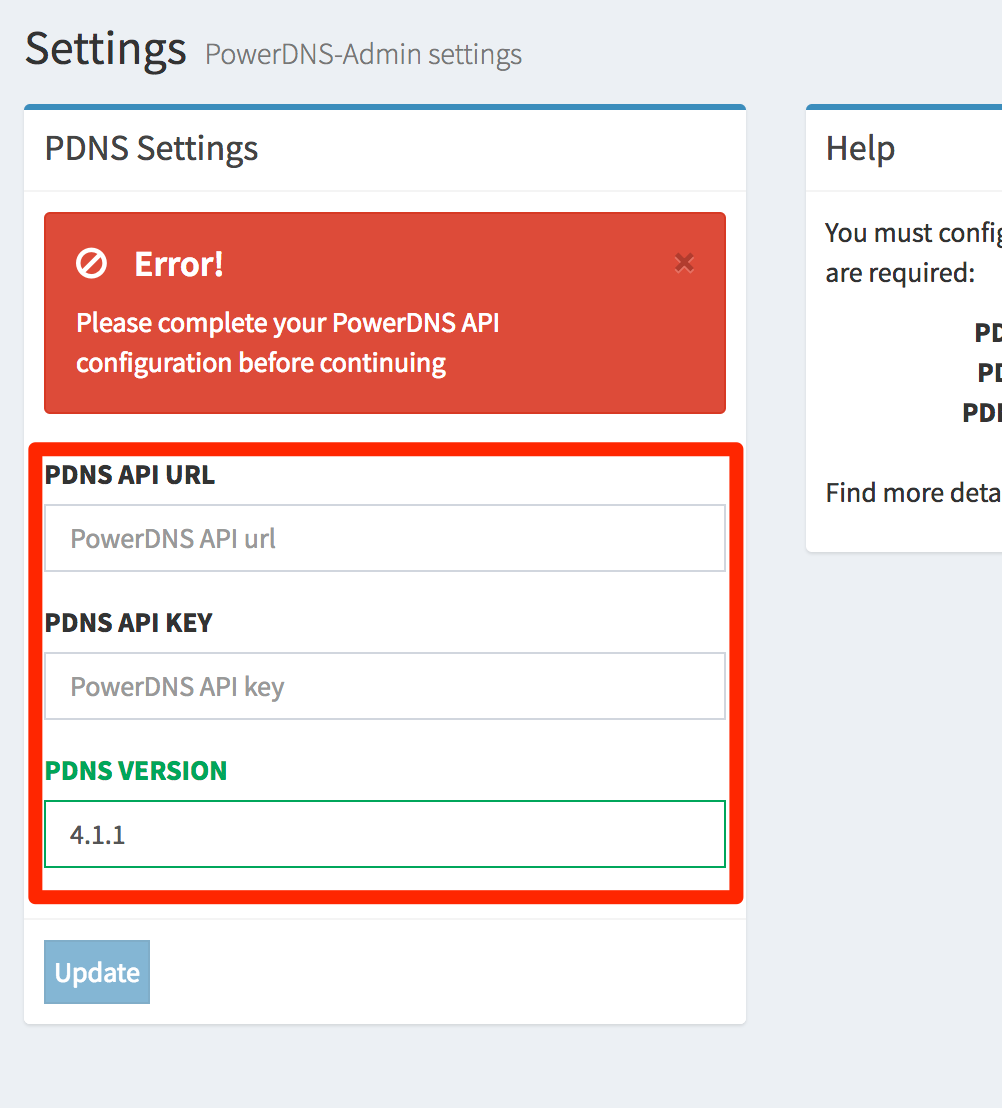The image size is (1002, 1108).
Task: Dismiss the Error alert with the X
Action: pyautogui.click(x=684, y=262)
